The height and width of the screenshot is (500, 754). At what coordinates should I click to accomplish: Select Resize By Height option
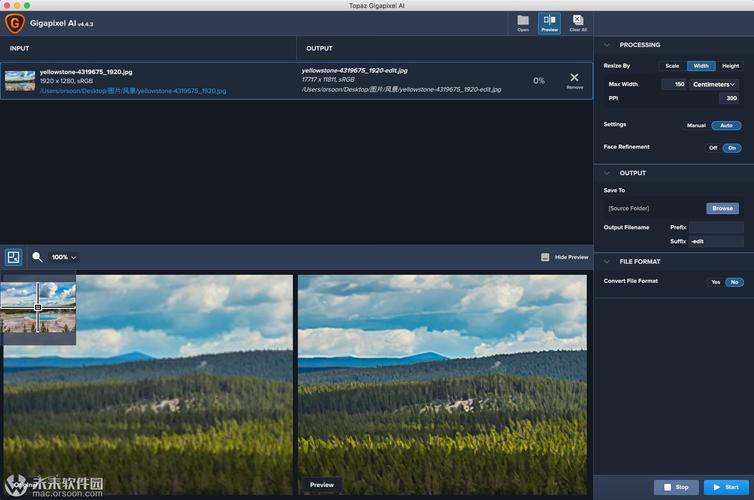coord(730,66)
